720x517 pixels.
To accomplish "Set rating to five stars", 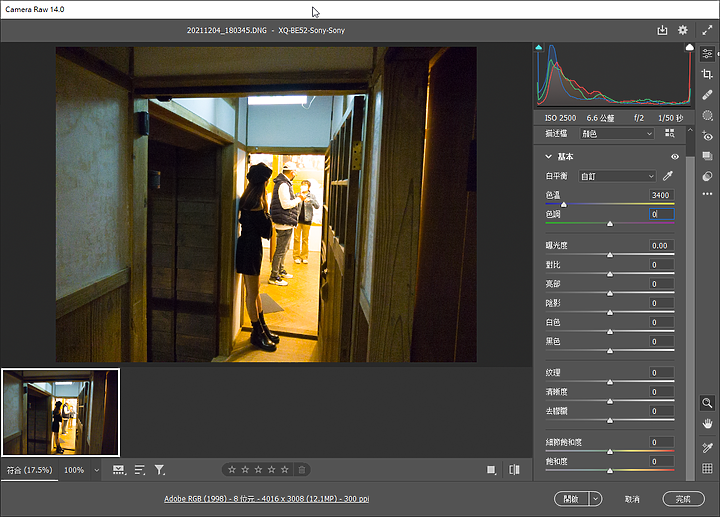I will coord(285,469).
